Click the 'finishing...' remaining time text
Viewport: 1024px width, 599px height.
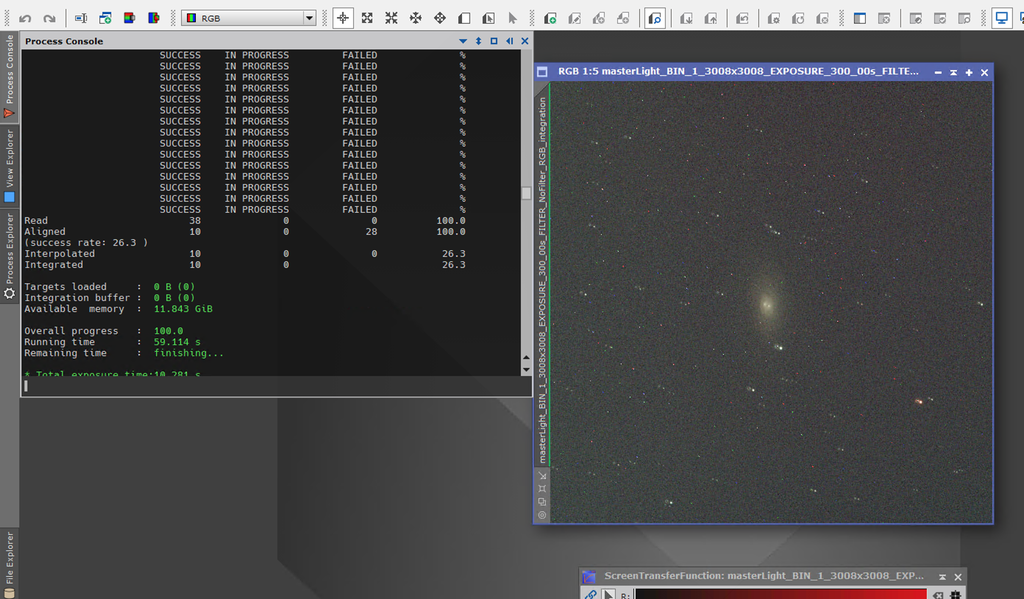(x=189, y=353)
